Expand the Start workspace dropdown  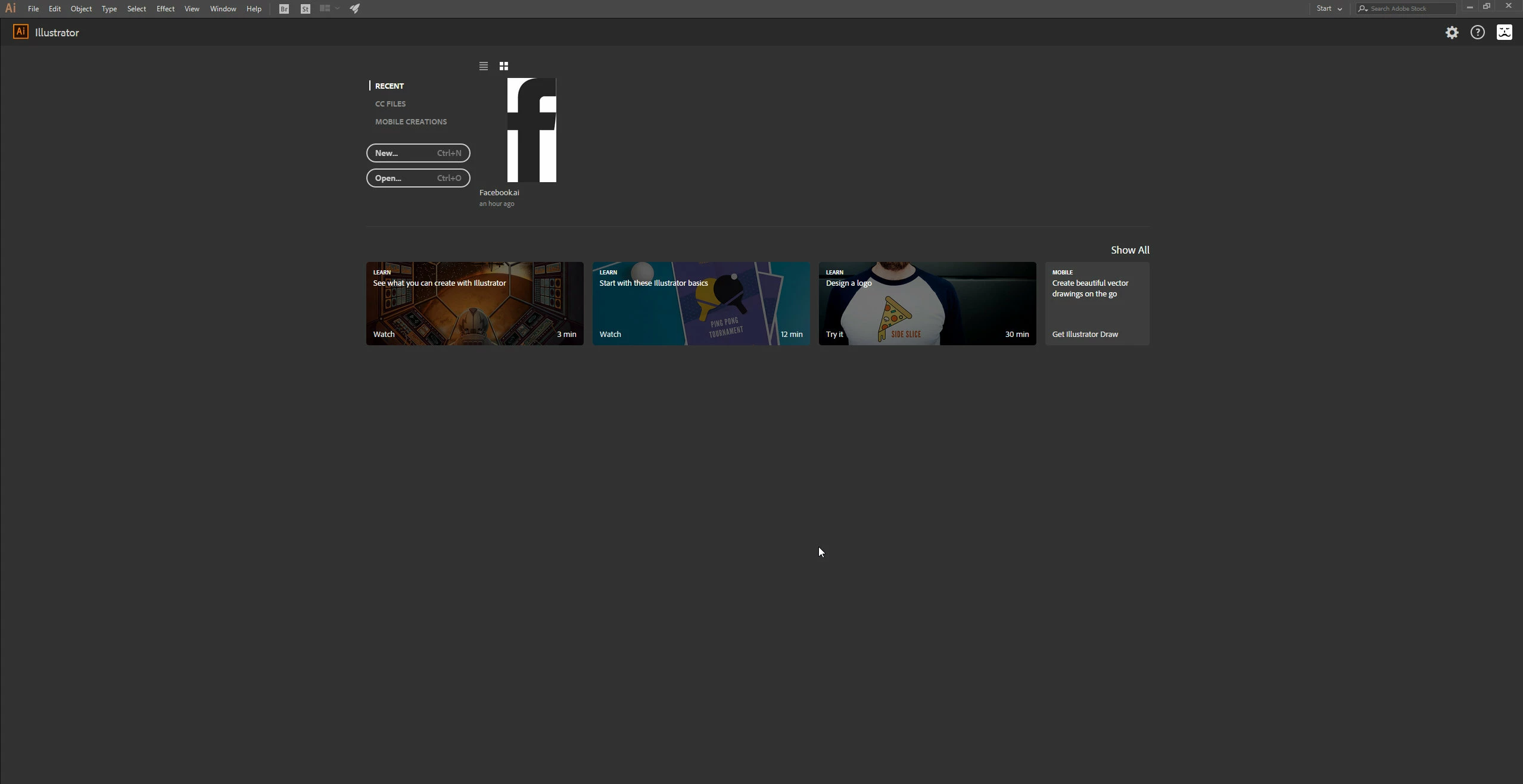coord(1329,9)
